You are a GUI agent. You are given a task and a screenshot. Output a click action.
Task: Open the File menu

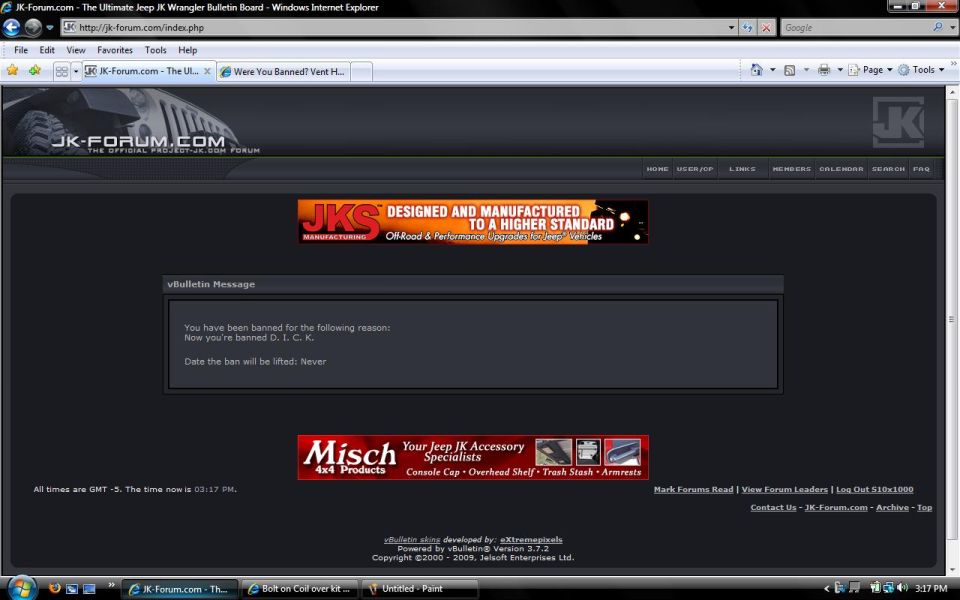(21, 50)
